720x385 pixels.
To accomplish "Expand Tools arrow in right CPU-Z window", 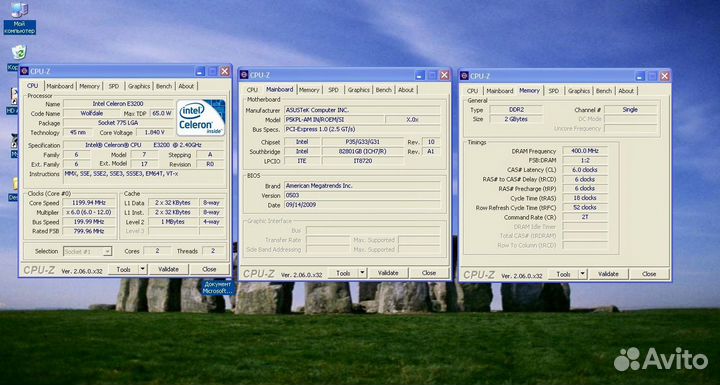I will click(x=583, y=274).
